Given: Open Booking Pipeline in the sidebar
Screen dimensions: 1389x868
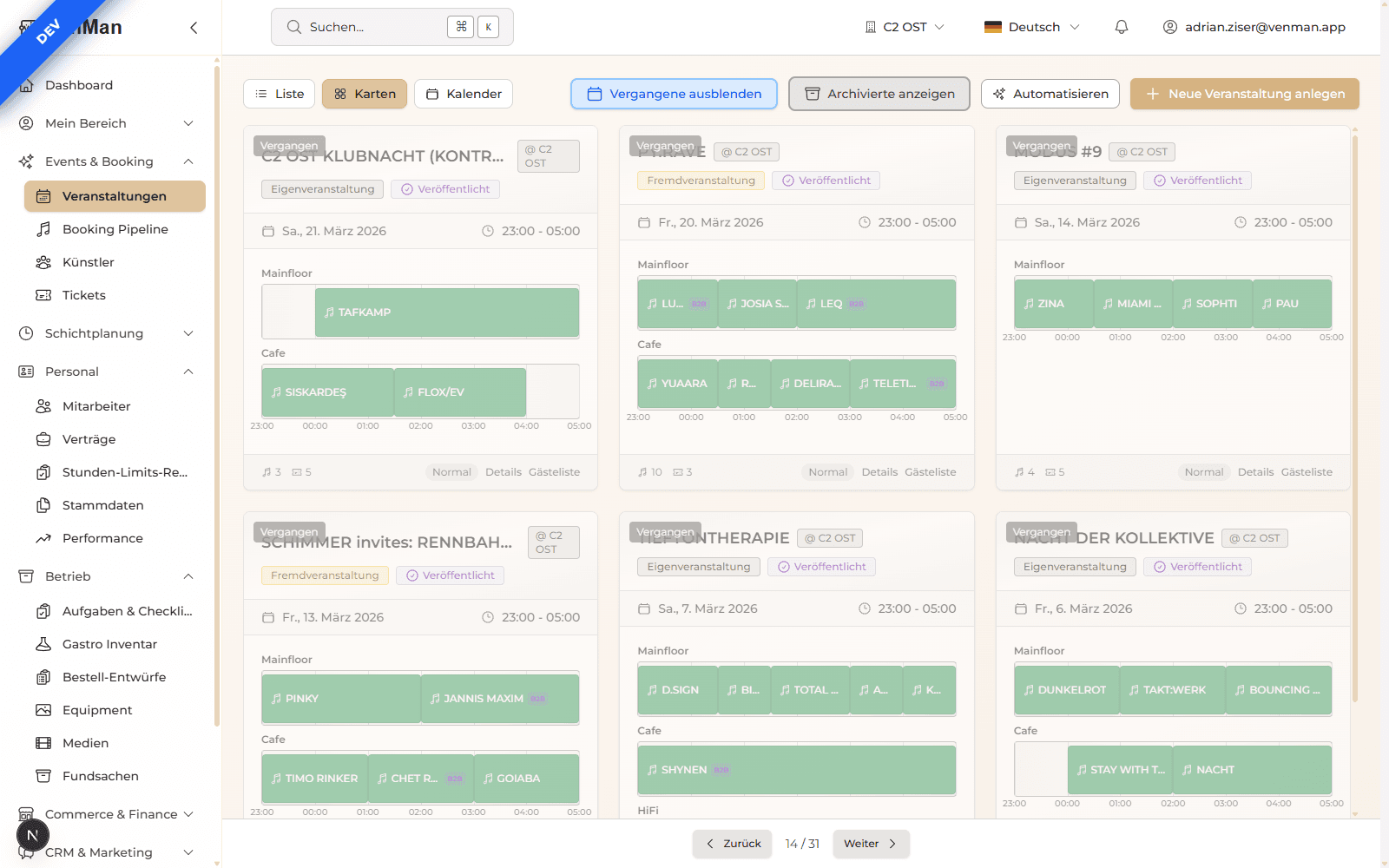Looking at the screenshot, I should click(115, 229).
